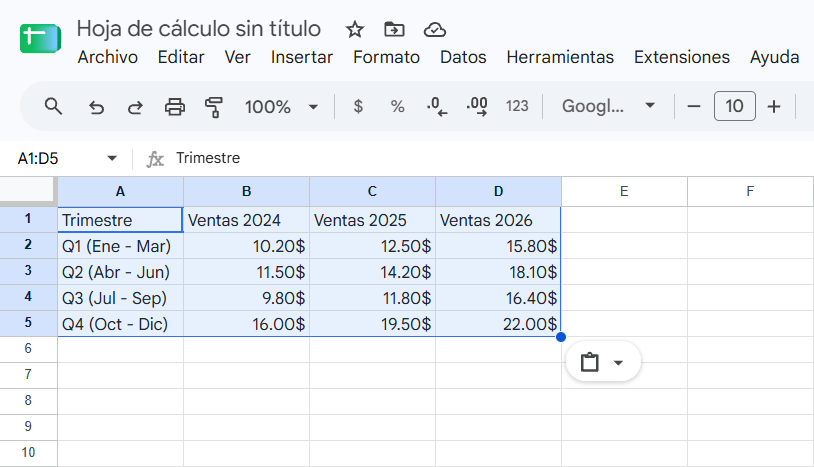Open the Googl... font family dropdown
814x467 pixels.
pos(608,106)
